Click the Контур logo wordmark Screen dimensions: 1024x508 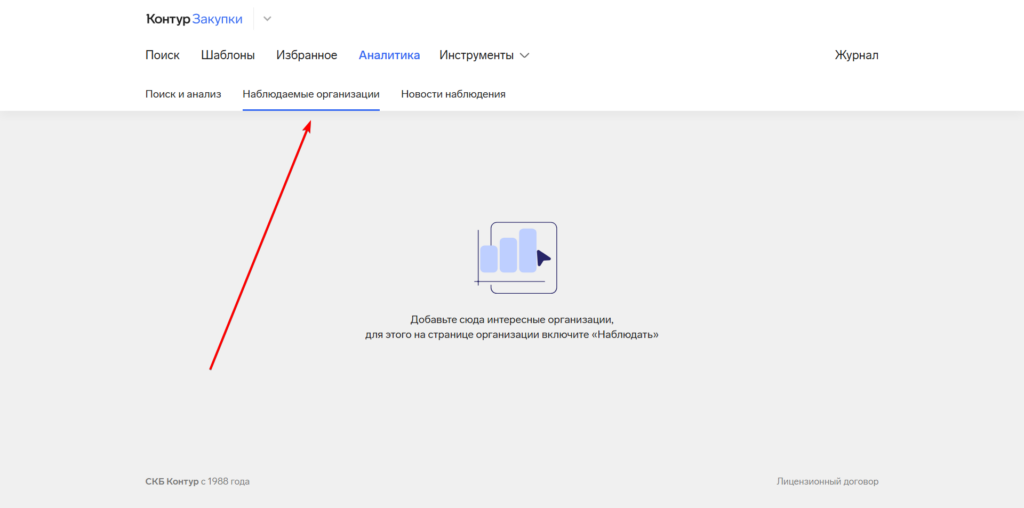167,19
